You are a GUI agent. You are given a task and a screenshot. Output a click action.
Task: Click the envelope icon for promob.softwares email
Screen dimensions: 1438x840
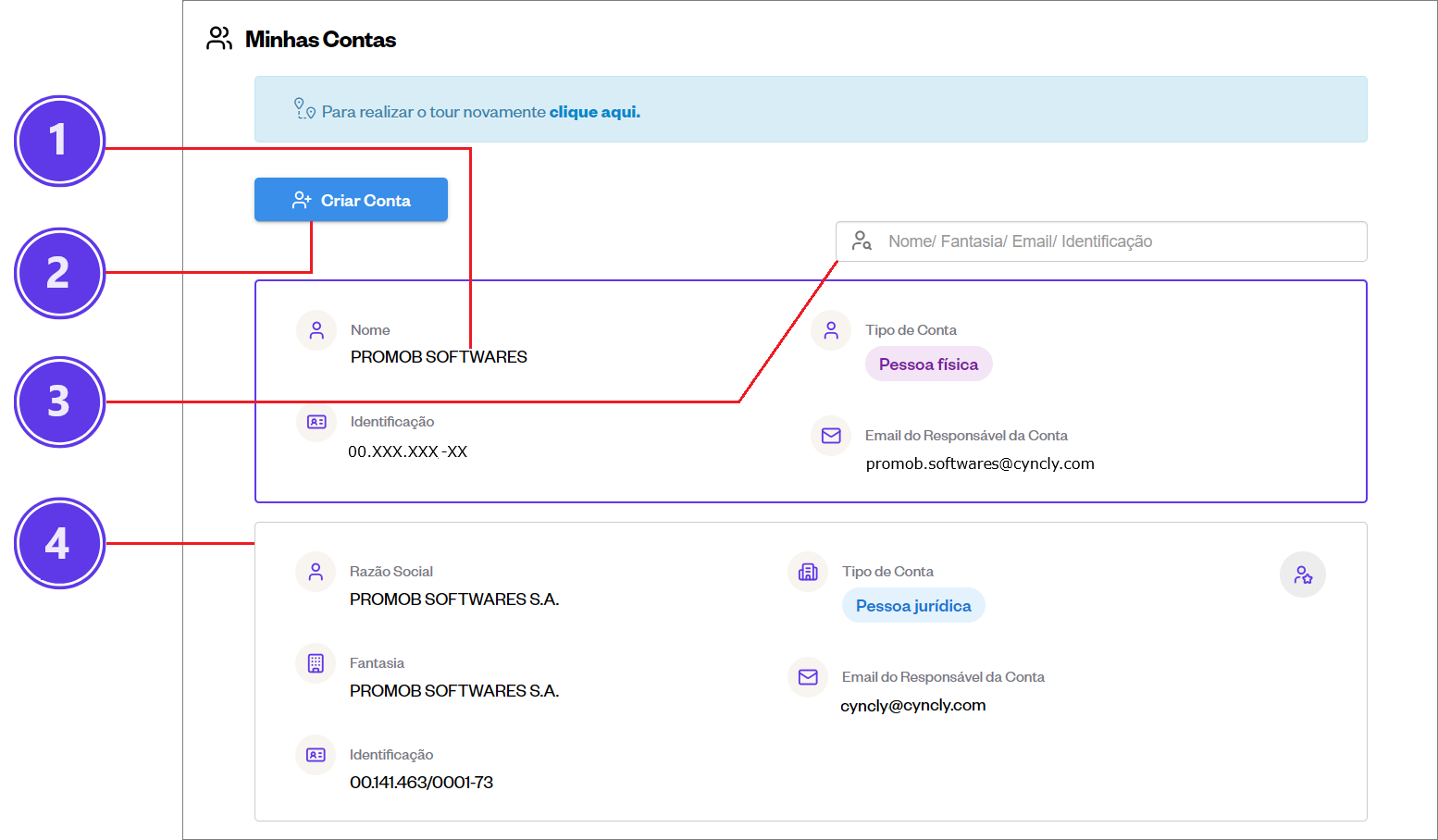coord(831,436)
